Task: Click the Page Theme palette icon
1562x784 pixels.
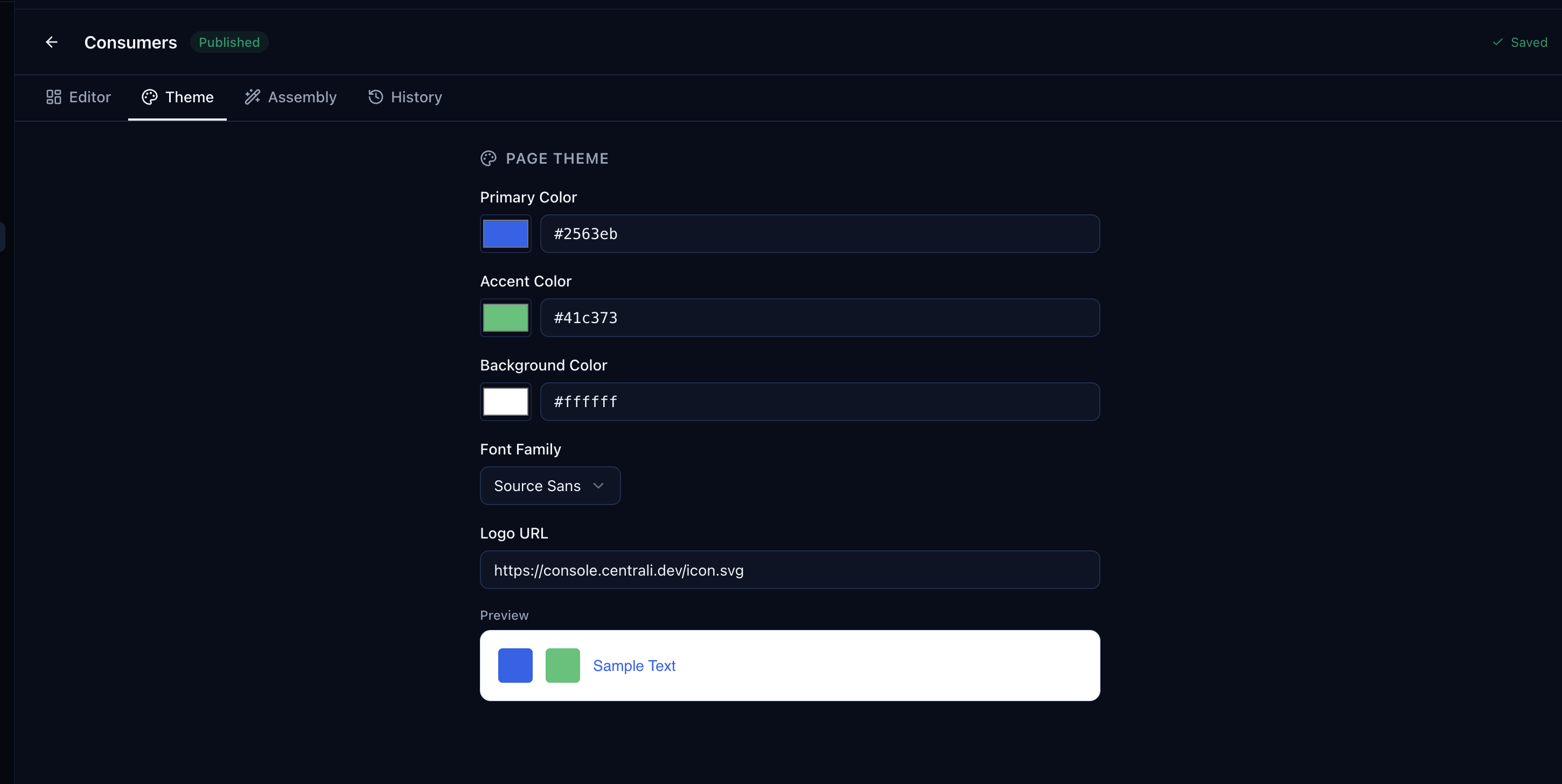Action: tap(489, 158)
